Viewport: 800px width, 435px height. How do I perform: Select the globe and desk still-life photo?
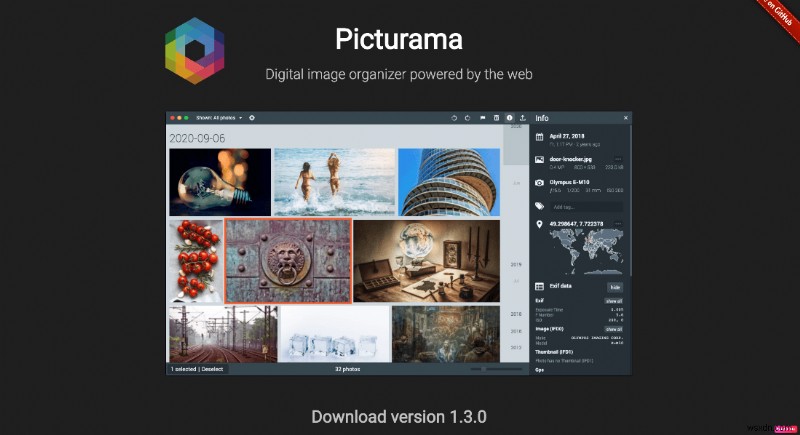pyautogui.click(x=427, y=261)
